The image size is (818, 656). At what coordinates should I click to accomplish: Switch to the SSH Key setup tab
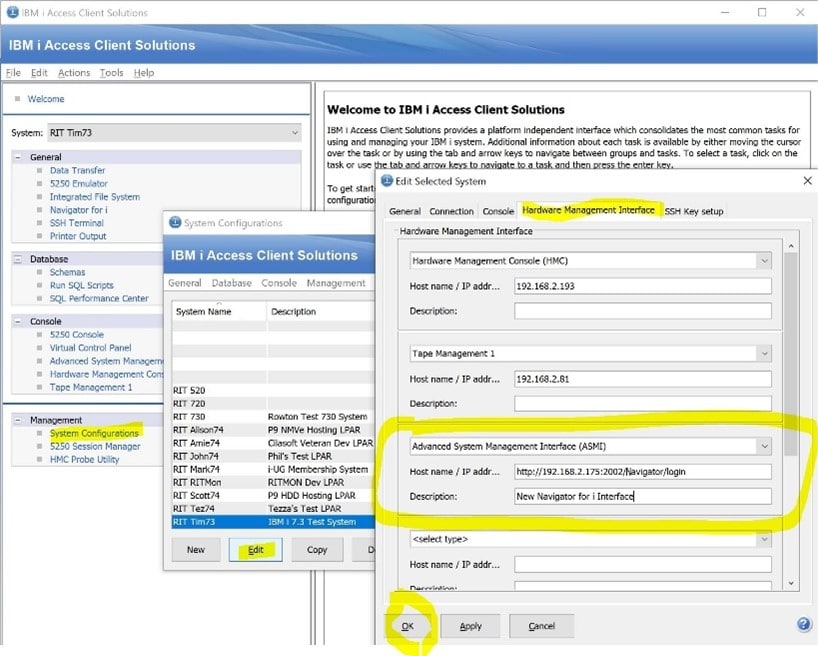coord(694,211)
